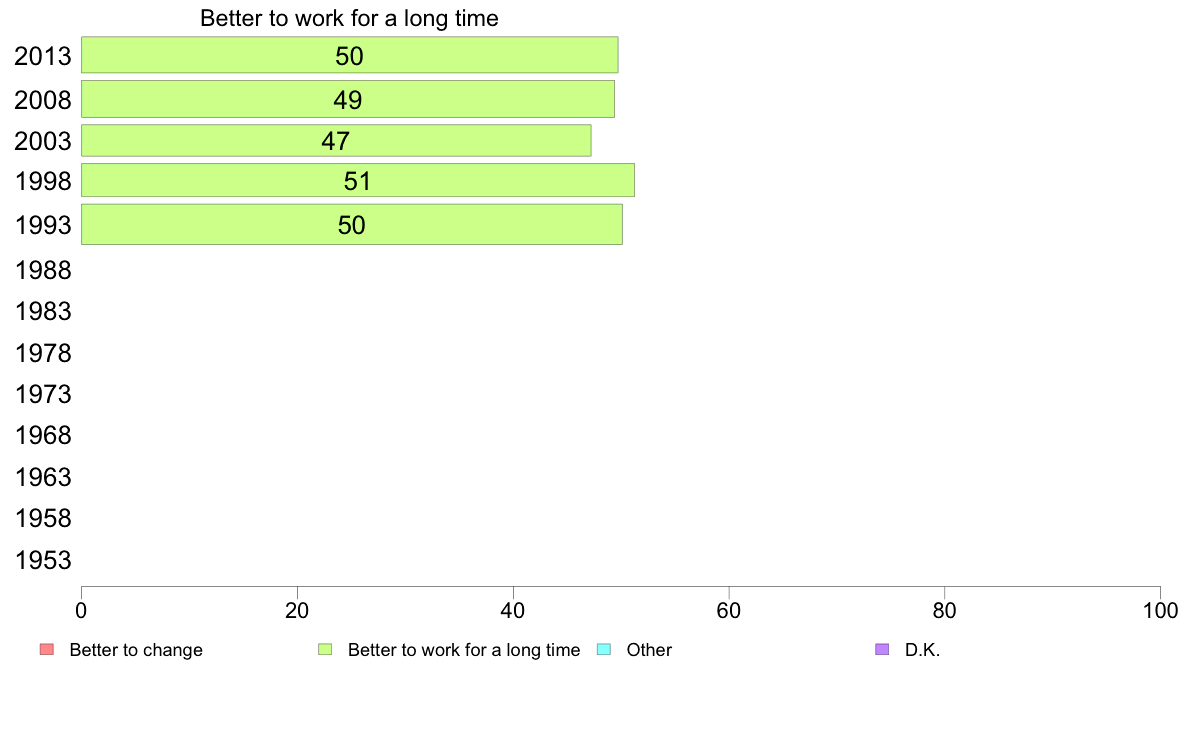The width and height of the screenshot is (1188, 736).
Task: Click the 60 tick on the x-axis
Action: click(x=729, y=610)
